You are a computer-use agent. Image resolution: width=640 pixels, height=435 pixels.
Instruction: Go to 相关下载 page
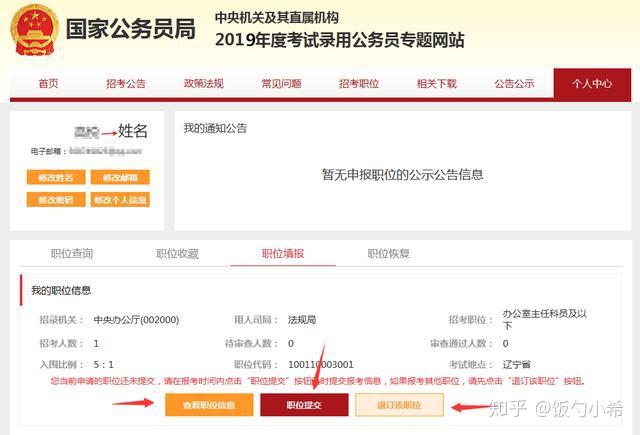pyautogui.click(x=436, y=84)
